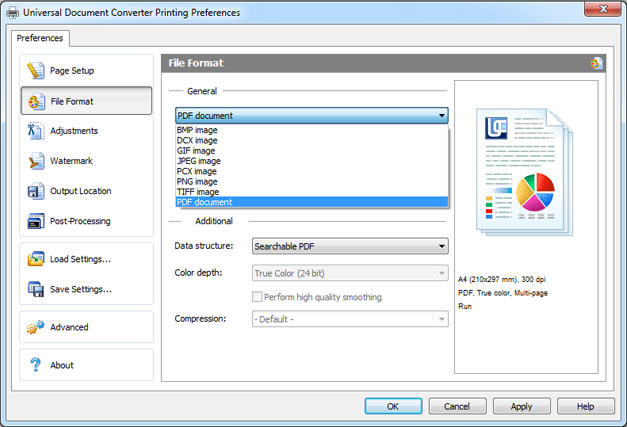Choose JPEG image from format list
The width and height of the screenshot is (627, 427).
pyautogui.click(x=199, y=161)
